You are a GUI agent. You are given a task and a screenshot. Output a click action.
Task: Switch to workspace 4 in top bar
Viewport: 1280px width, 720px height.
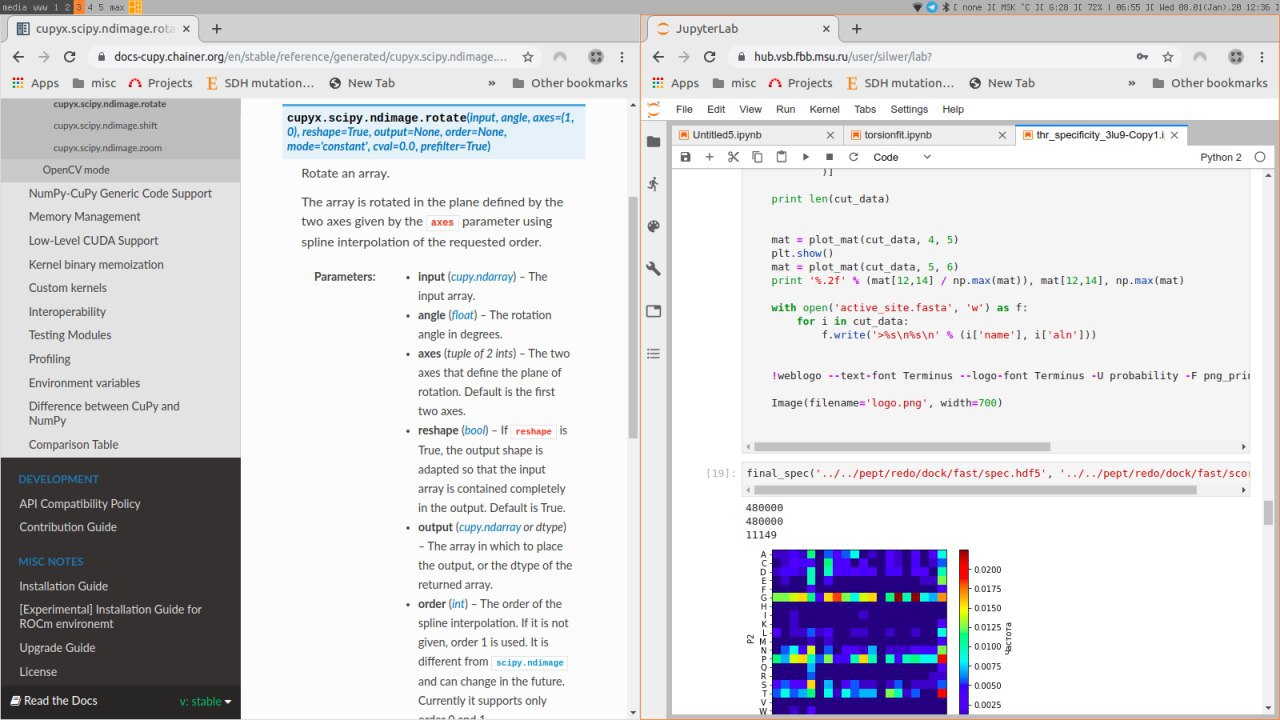90,7
